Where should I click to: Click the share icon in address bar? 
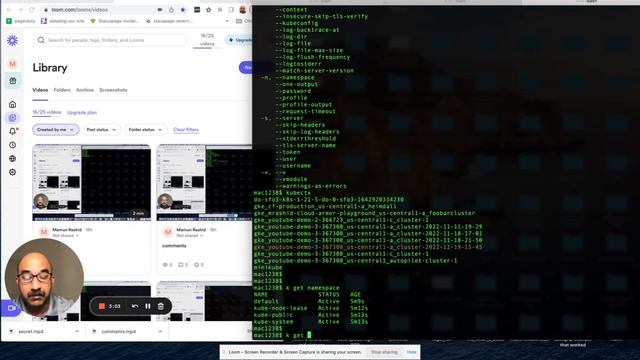[x=171, y=9]
